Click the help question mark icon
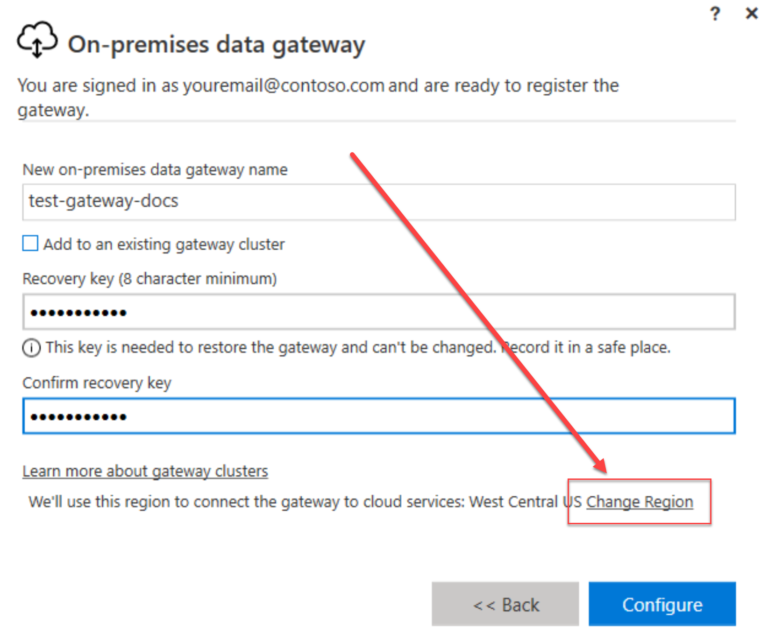This screenshot has height=633, width=768. 715,14
